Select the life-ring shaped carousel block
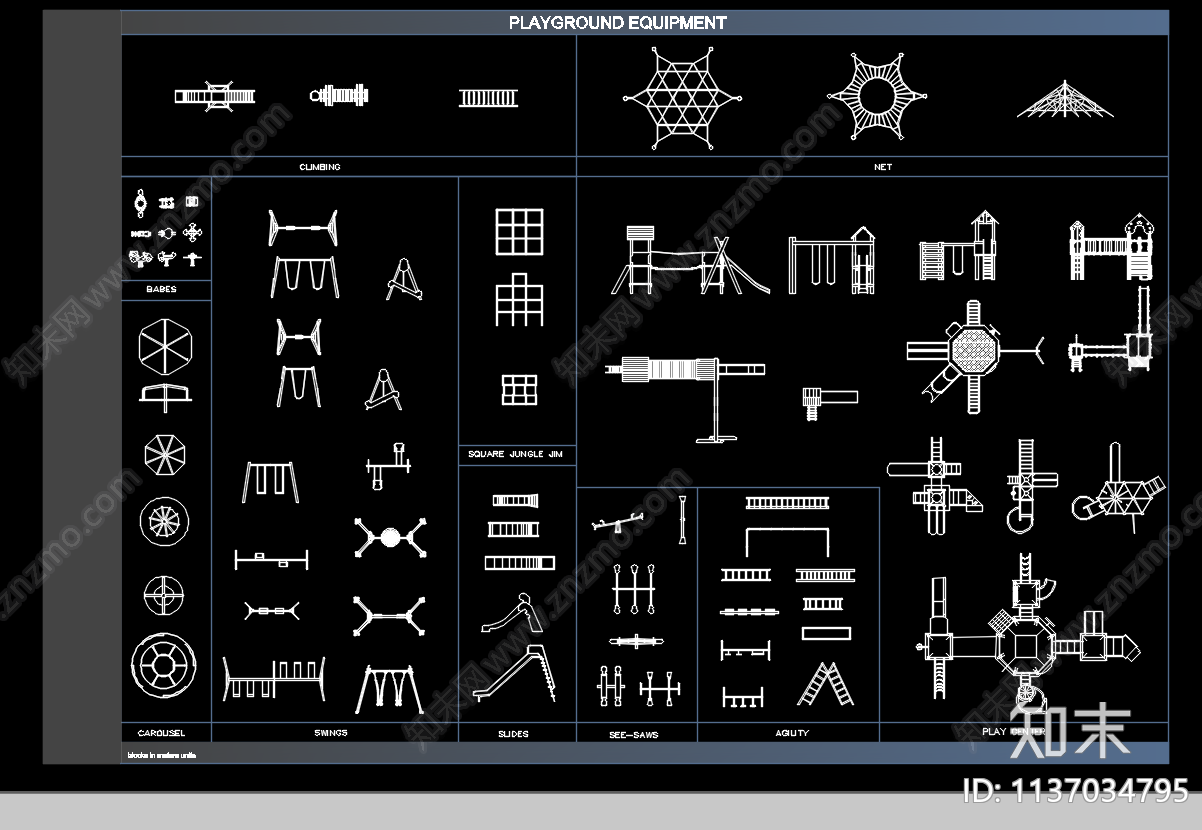This screenshot has height=830, width=1202. [164, 664]
